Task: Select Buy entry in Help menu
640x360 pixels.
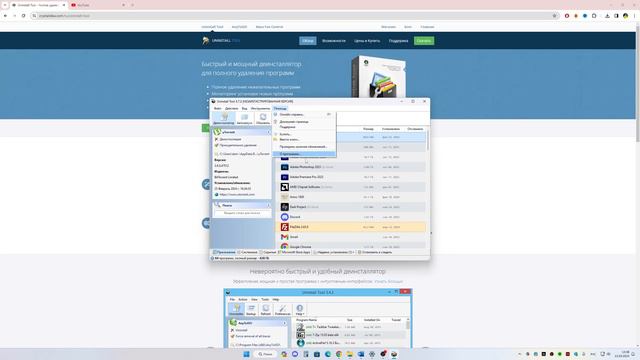Action: [304, 134]
